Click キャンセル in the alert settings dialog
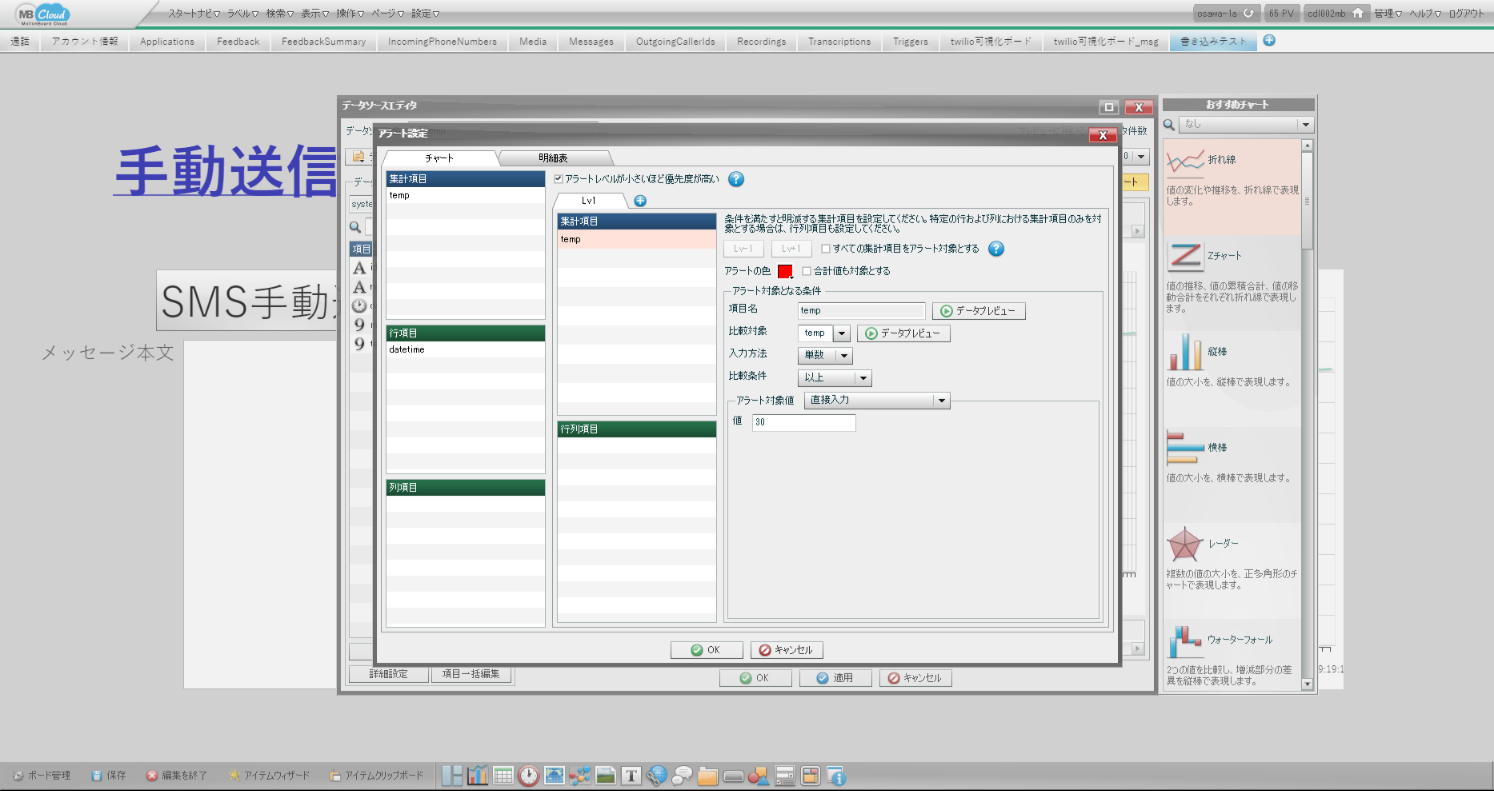Image resolution: width=1494 pixels, height=791 pixels. 787,650
